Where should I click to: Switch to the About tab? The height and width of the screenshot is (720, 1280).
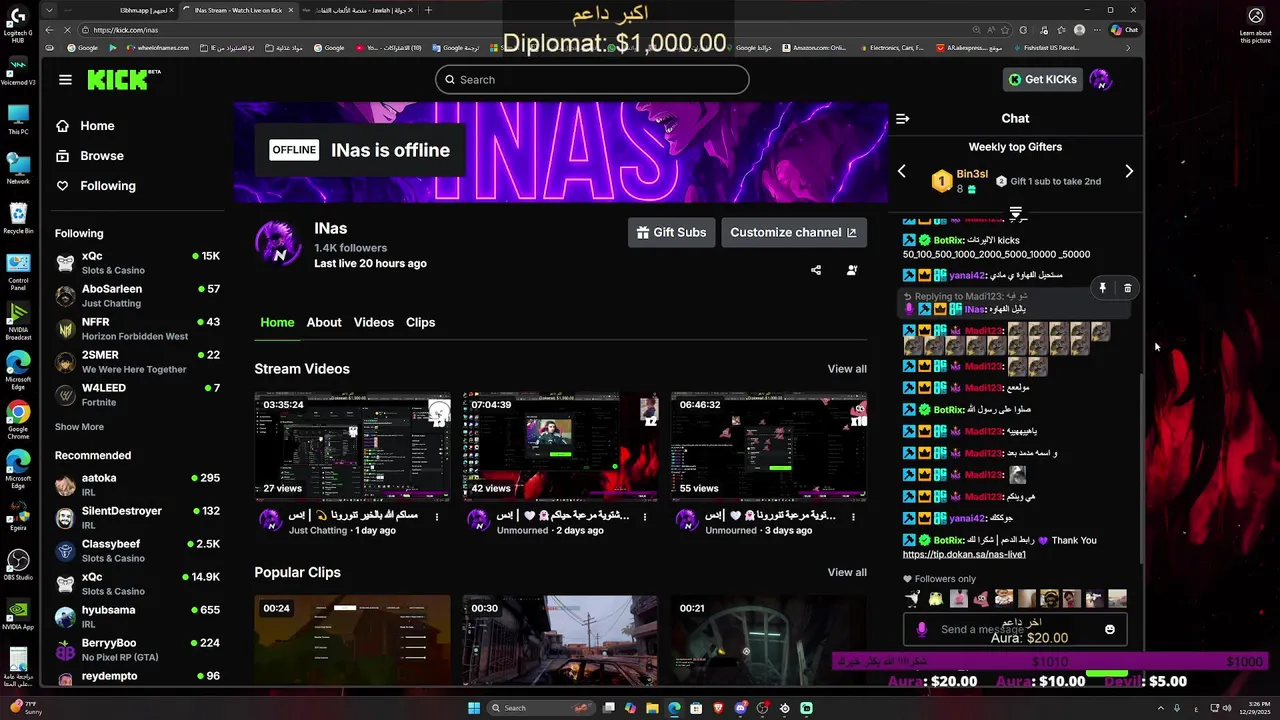(x=324, y=323)
